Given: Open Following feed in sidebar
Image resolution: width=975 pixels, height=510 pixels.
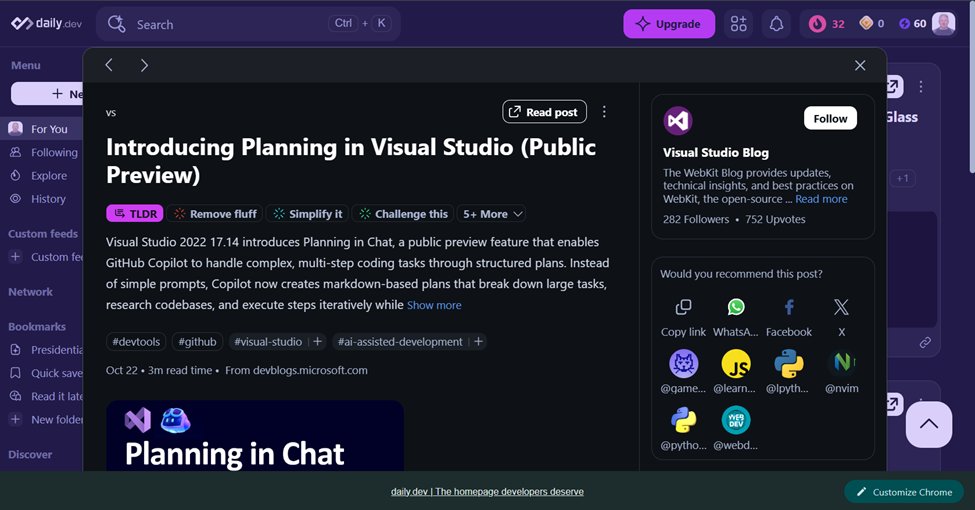Looking at the screenshot, I should click(x=42, y=152).
